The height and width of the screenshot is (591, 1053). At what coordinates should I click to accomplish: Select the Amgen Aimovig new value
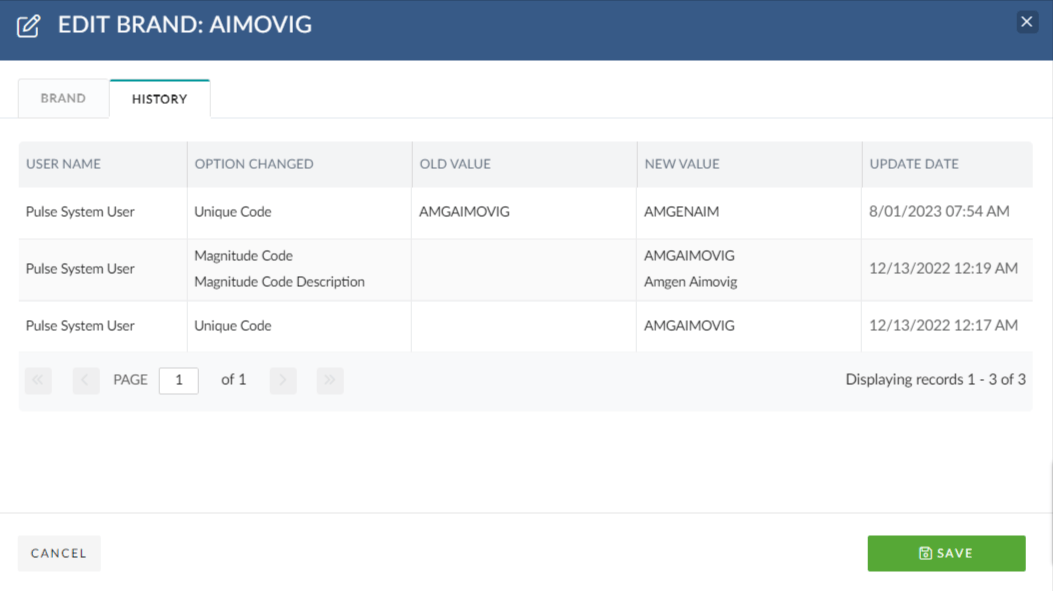point(690,282)
